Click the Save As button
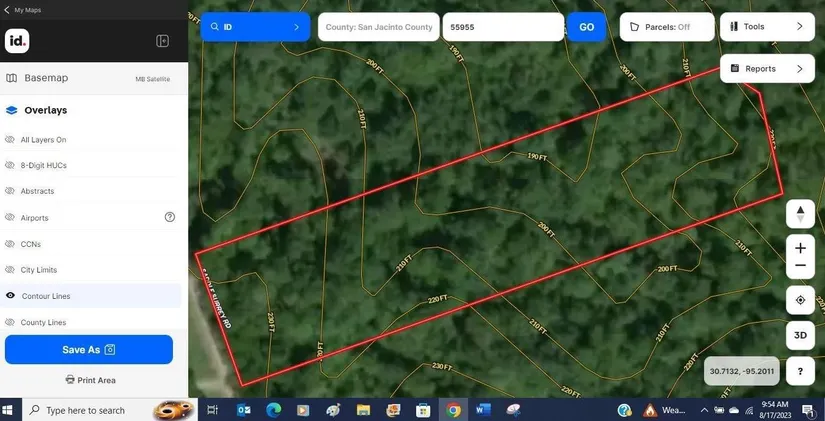825x421 pixels. click(88, 350)
